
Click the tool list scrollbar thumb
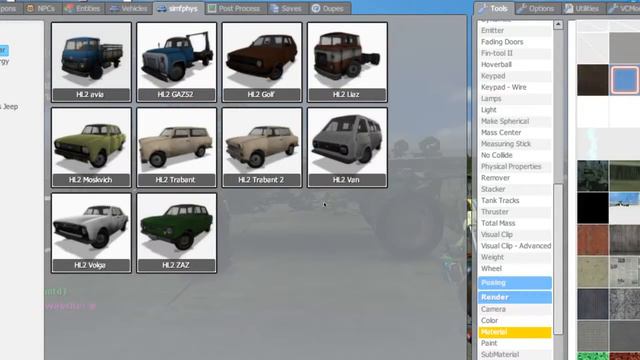[x=558, y=259]
